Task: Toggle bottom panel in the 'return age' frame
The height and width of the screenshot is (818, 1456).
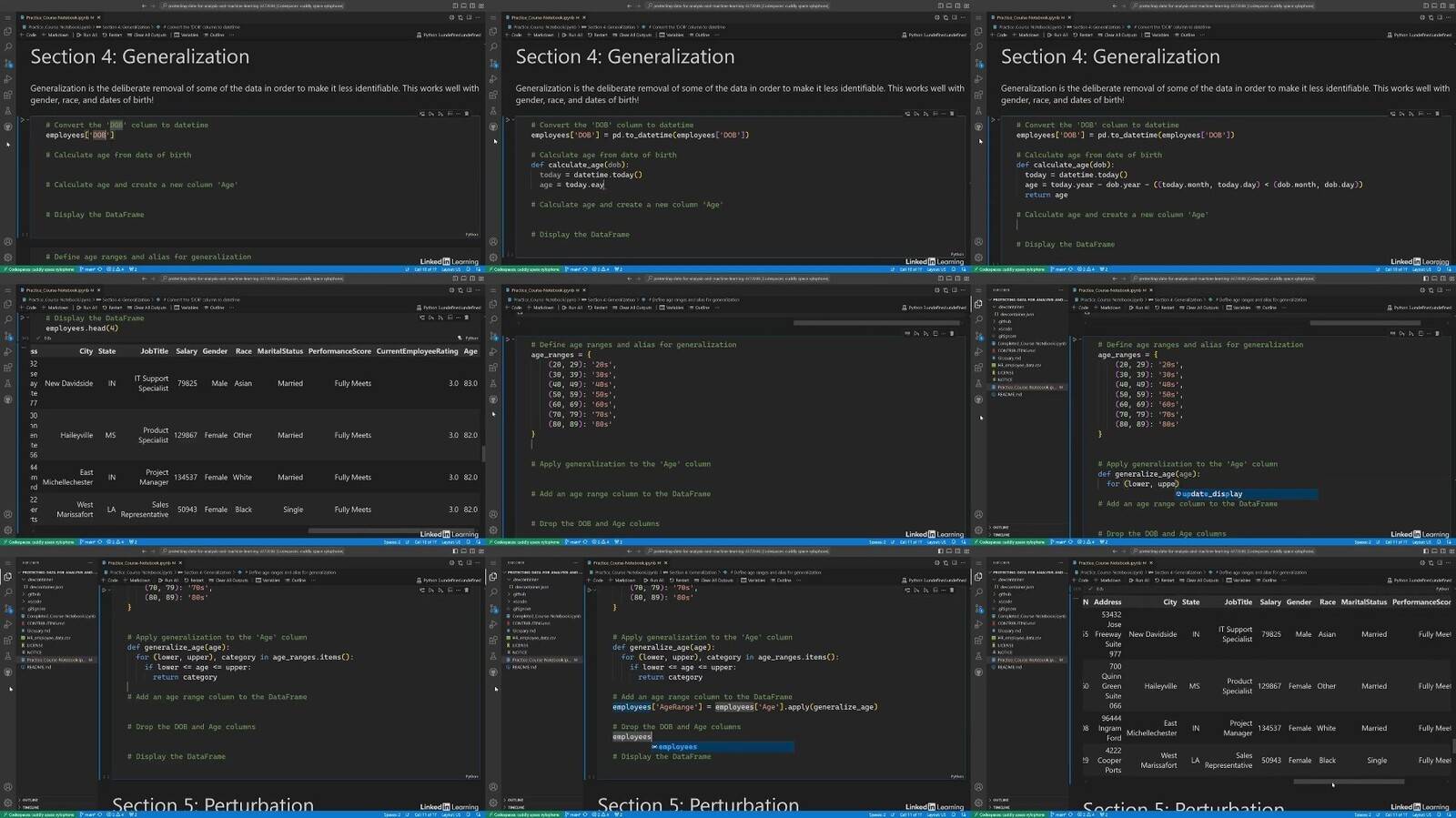Action: 1434,5
